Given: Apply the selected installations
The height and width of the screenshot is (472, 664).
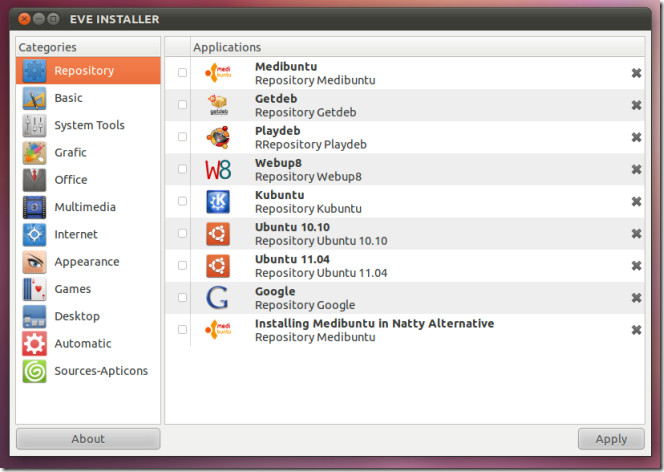Looking at the screenshot, I should 611,439.
